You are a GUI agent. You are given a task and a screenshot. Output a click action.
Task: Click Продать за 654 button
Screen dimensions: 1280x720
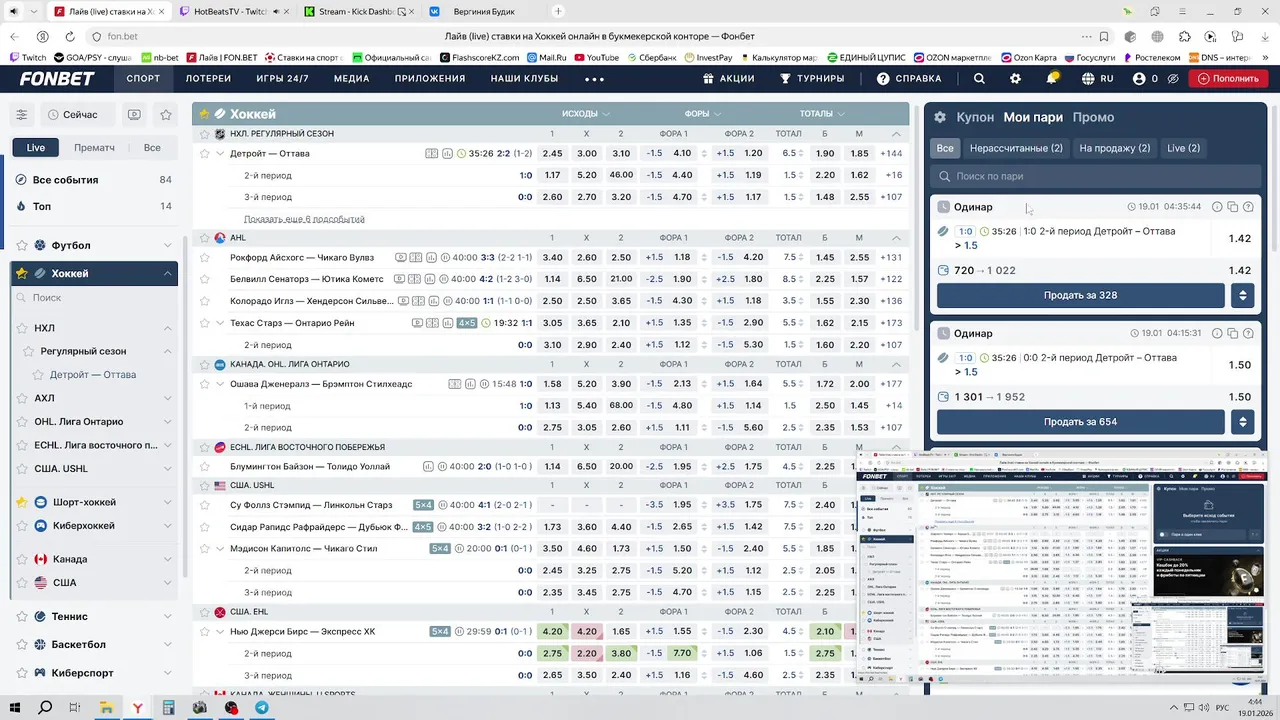[1080, 421]
